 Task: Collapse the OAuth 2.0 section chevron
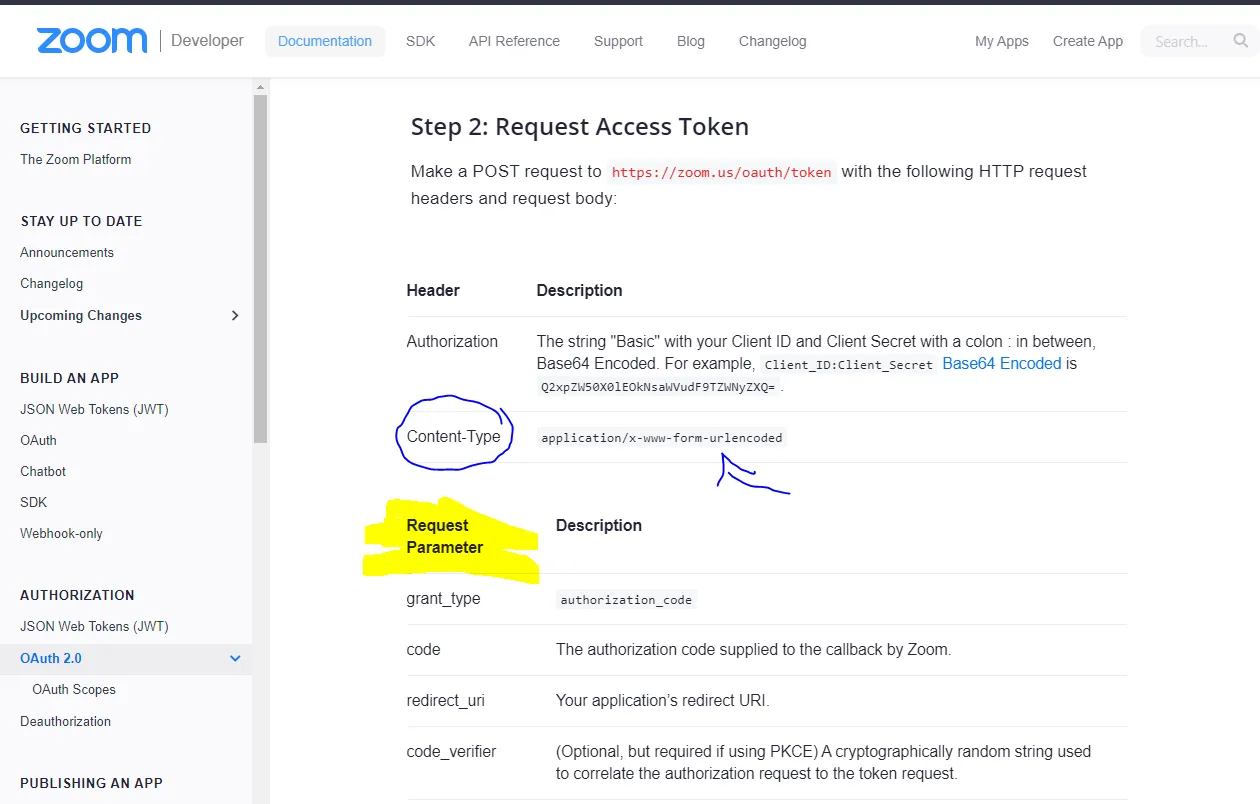[235, 658]
